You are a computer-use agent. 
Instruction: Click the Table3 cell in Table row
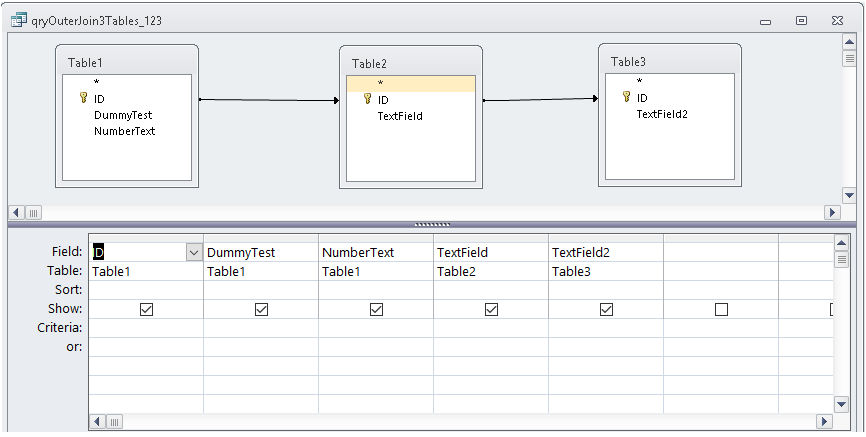point(605,271)
